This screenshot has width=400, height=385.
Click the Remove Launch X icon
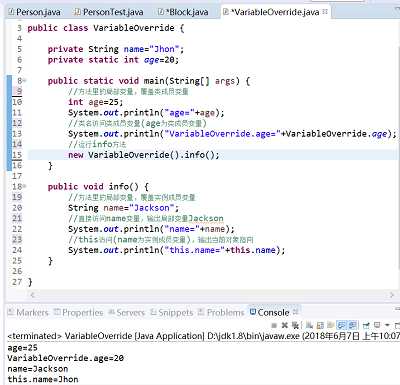tap(285, 325)
